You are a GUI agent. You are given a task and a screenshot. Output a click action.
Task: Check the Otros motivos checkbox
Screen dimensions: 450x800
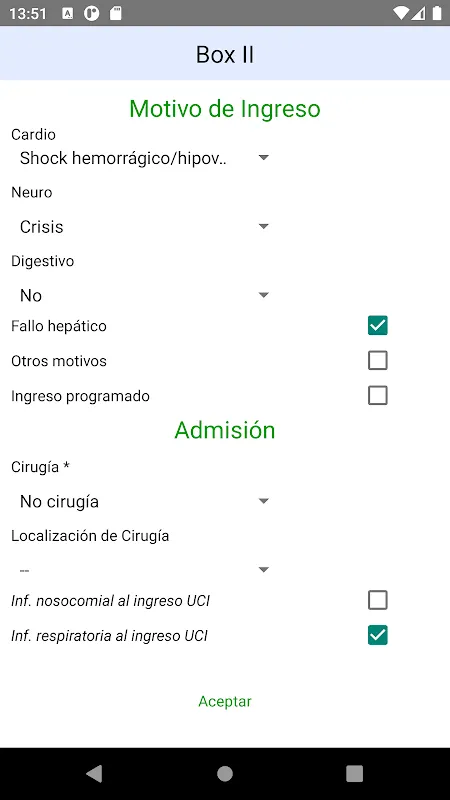tap(378, 360)
